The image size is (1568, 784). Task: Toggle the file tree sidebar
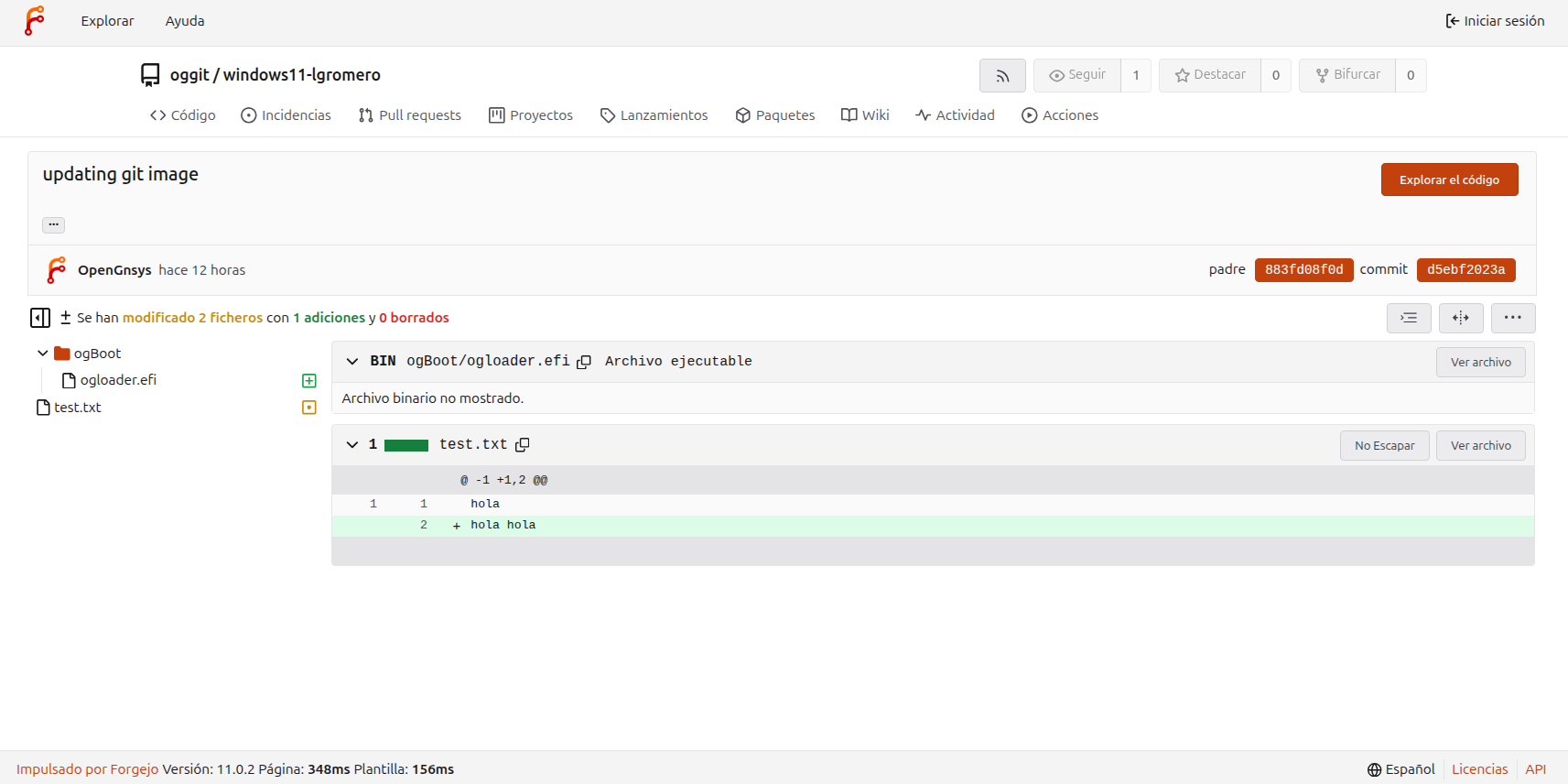tap(40, 318)
